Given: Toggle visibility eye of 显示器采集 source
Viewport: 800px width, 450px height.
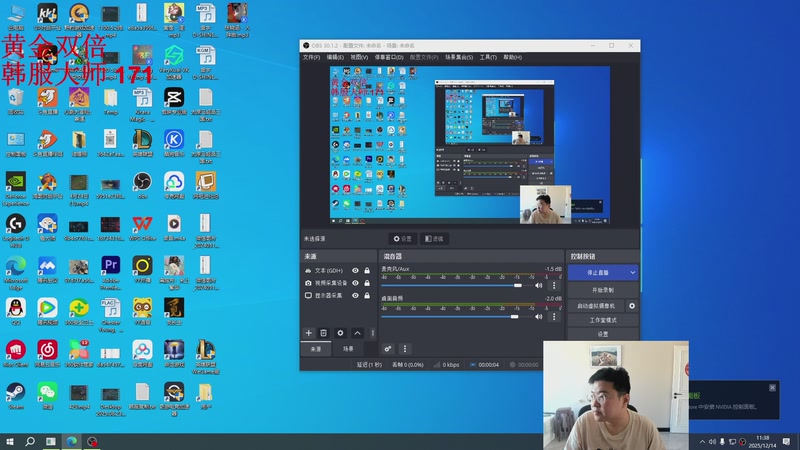Looking at the screenshot, I should 355,295.
